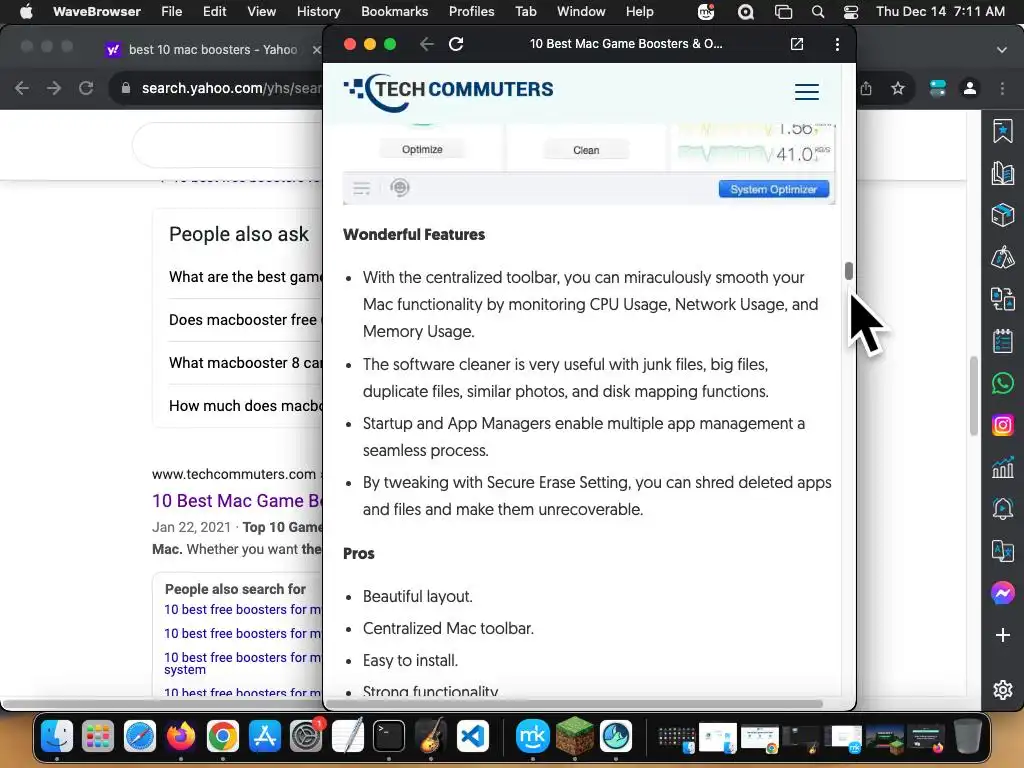Go back in main browser window
Viewport: 1024px width, 768px height.
(22, 88)
